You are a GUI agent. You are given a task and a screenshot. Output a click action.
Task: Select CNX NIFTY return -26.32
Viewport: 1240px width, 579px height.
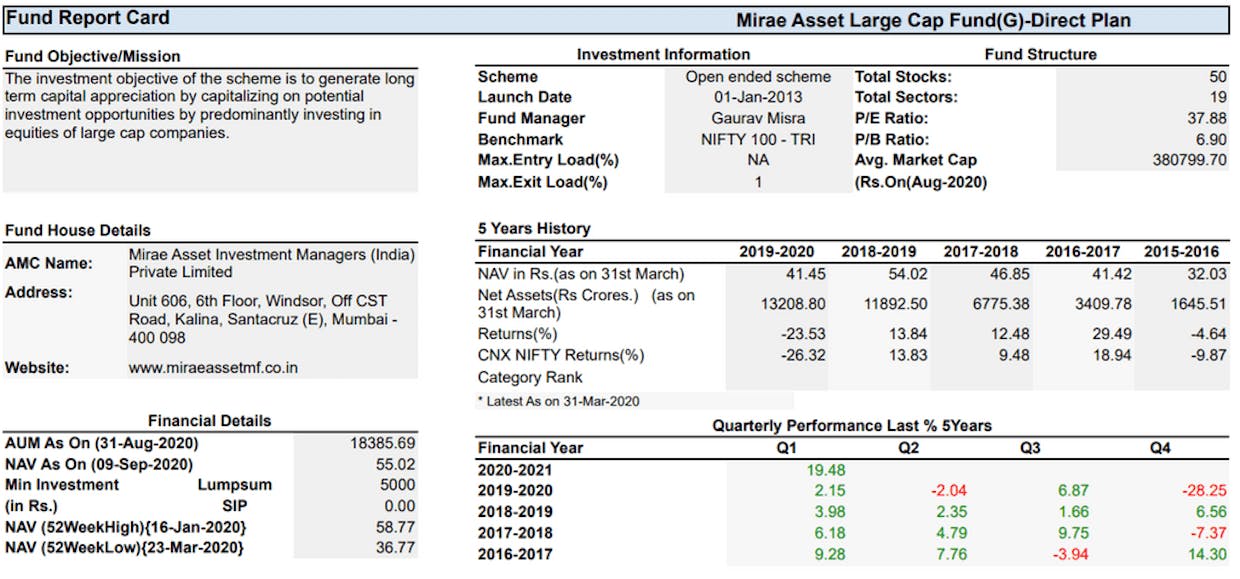804,355
